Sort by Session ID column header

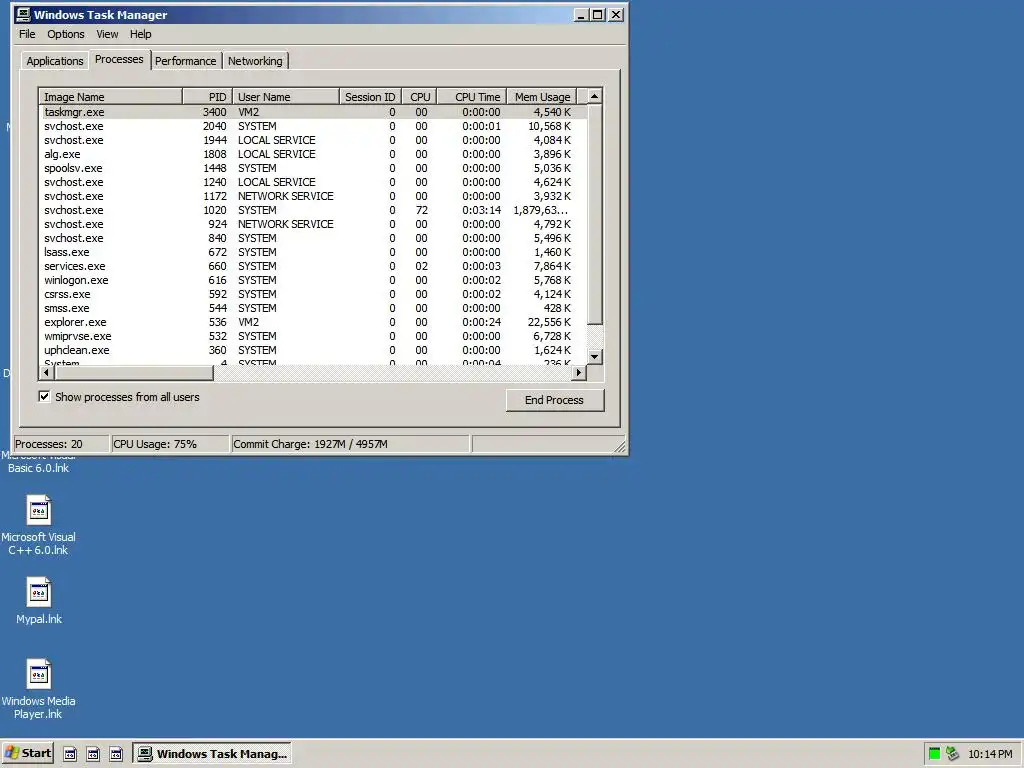click(x=370, y=97)
